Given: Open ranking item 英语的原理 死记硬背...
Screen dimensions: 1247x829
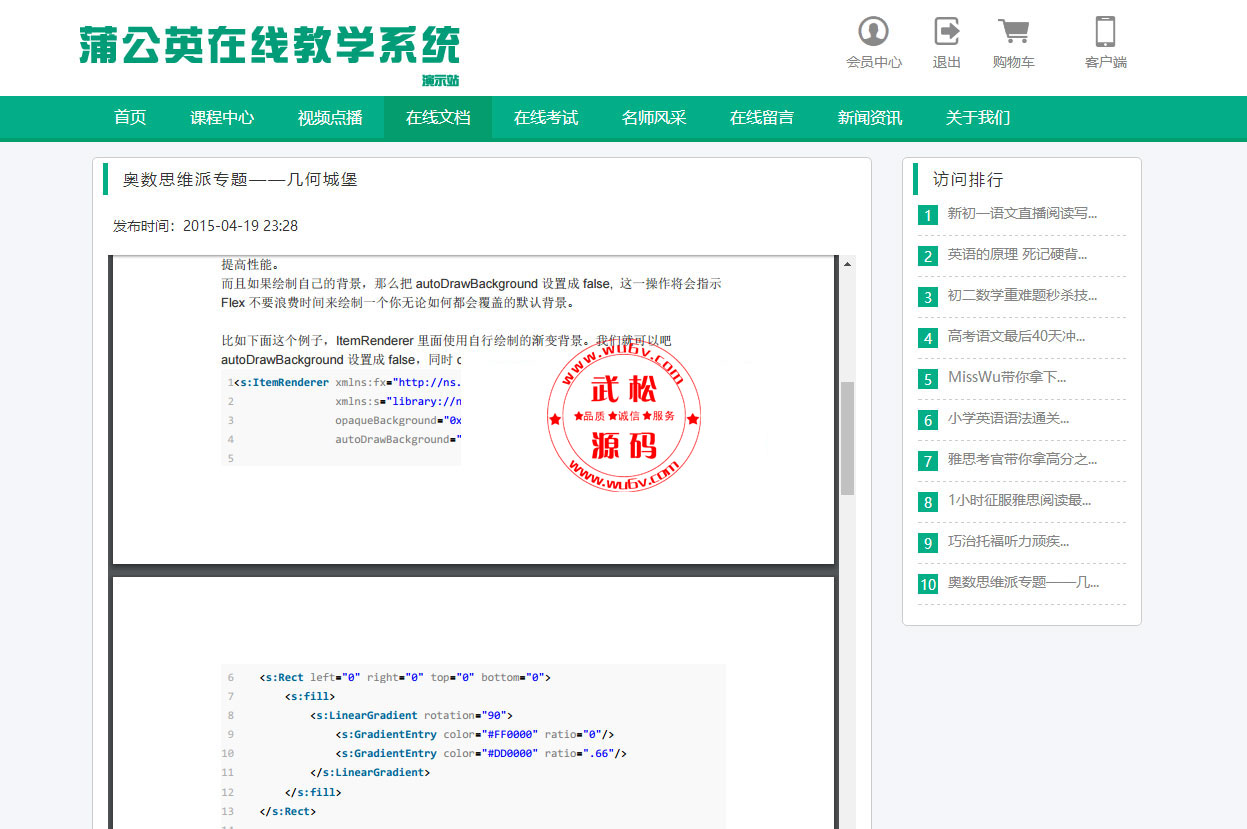Looking at the screenshot, I should point(1017,254).
